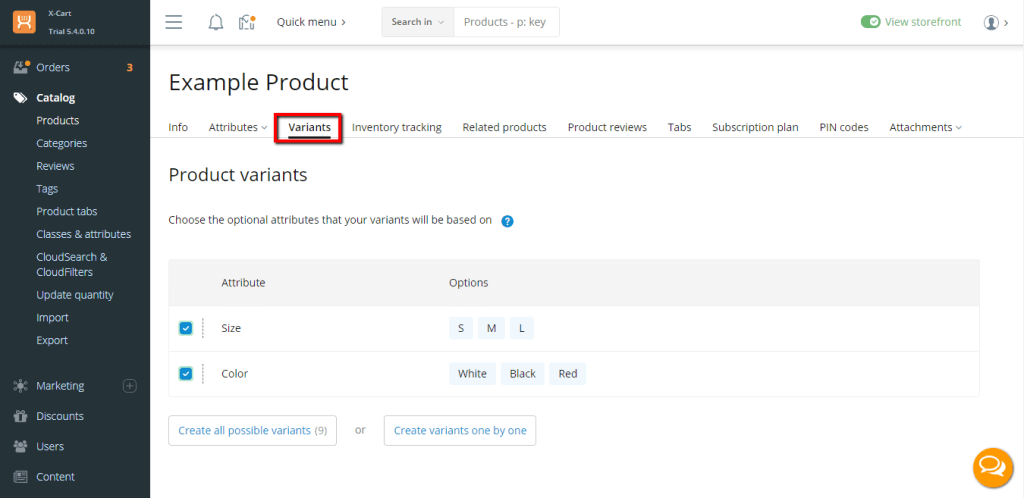Expand Marketing with the plus icon

130,386
